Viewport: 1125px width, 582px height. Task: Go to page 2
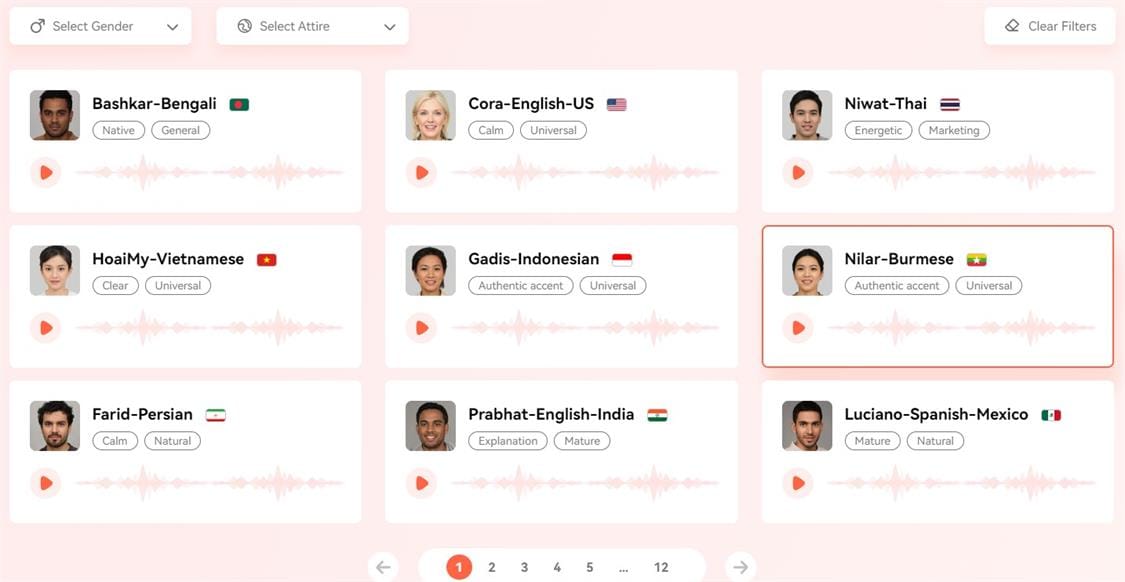pos(491,568)
